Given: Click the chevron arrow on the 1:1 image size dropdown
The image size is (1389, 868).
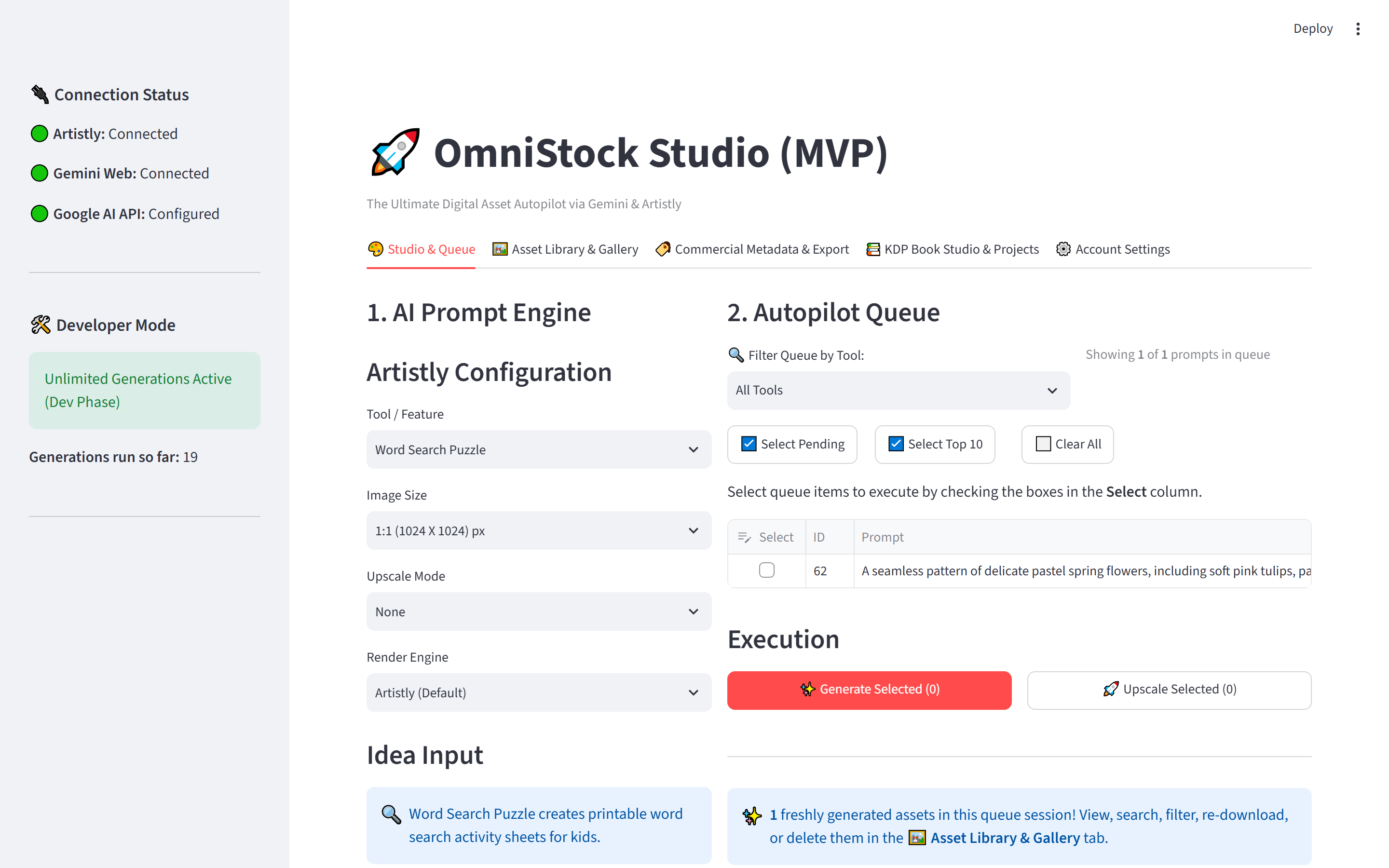Looking at the screenshot, I should click(693, 530).
